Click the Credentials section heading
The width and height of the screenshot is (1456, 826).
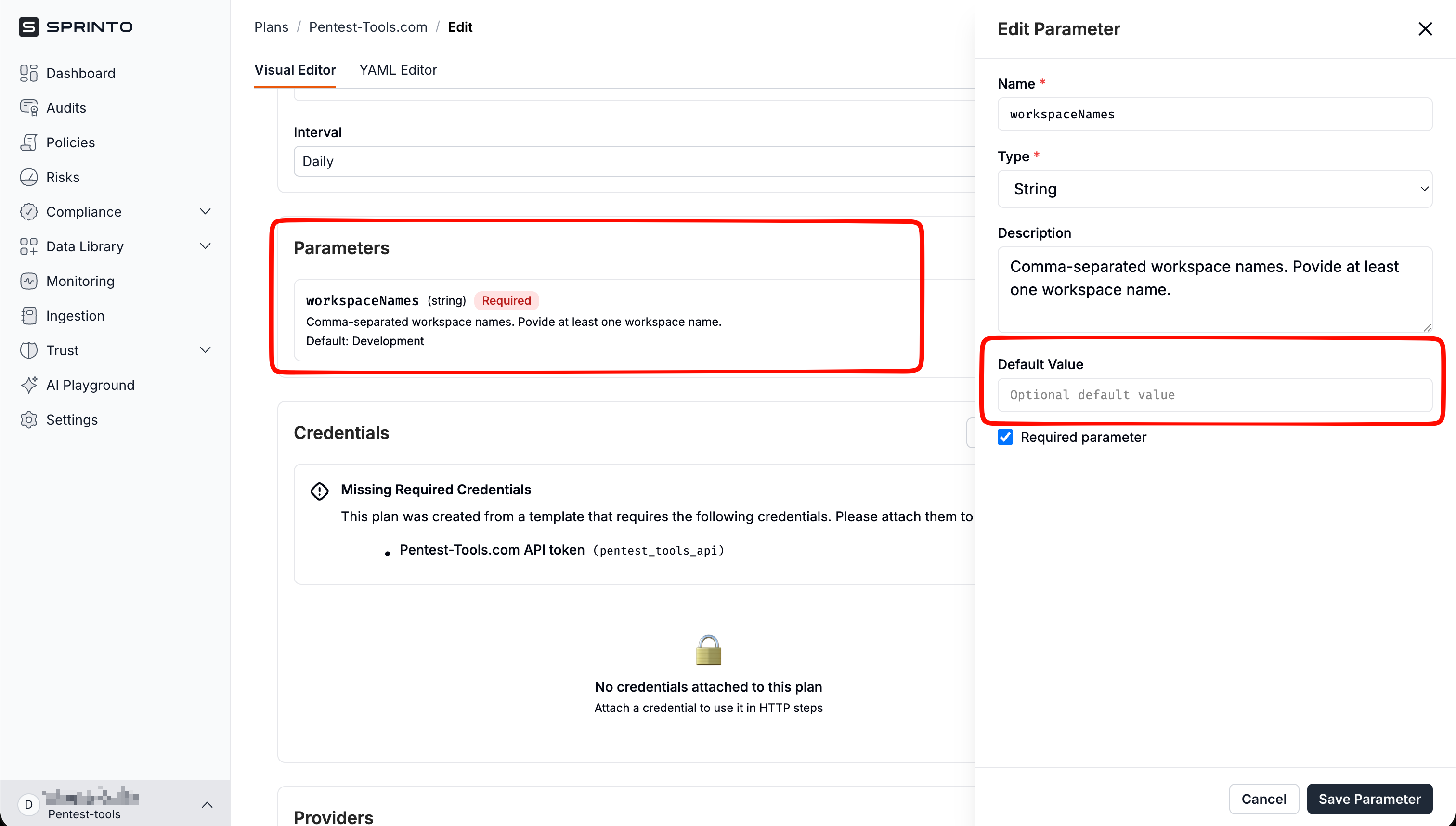point(341,433)
